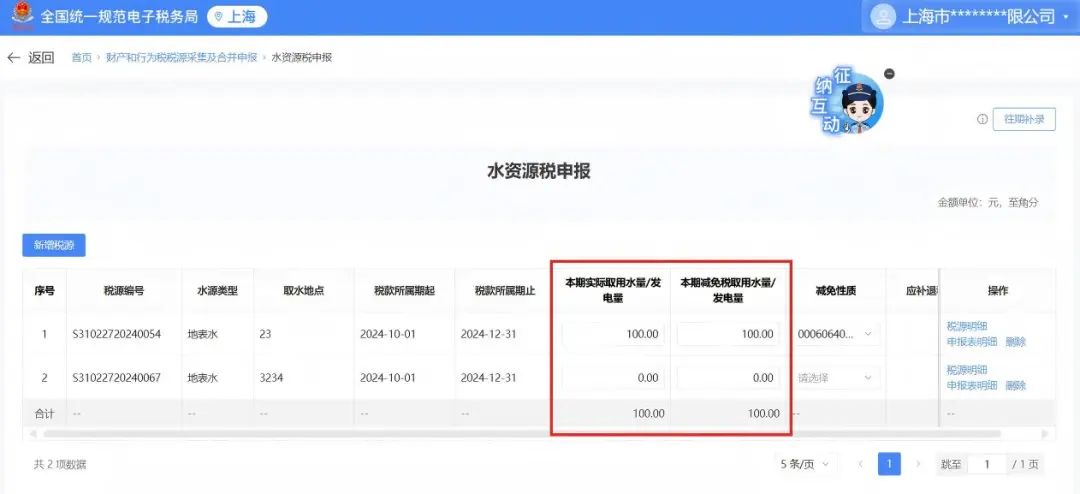Go to the next page arrow
The height and width of the screenshot is (494, 1080).
point(916,464)
